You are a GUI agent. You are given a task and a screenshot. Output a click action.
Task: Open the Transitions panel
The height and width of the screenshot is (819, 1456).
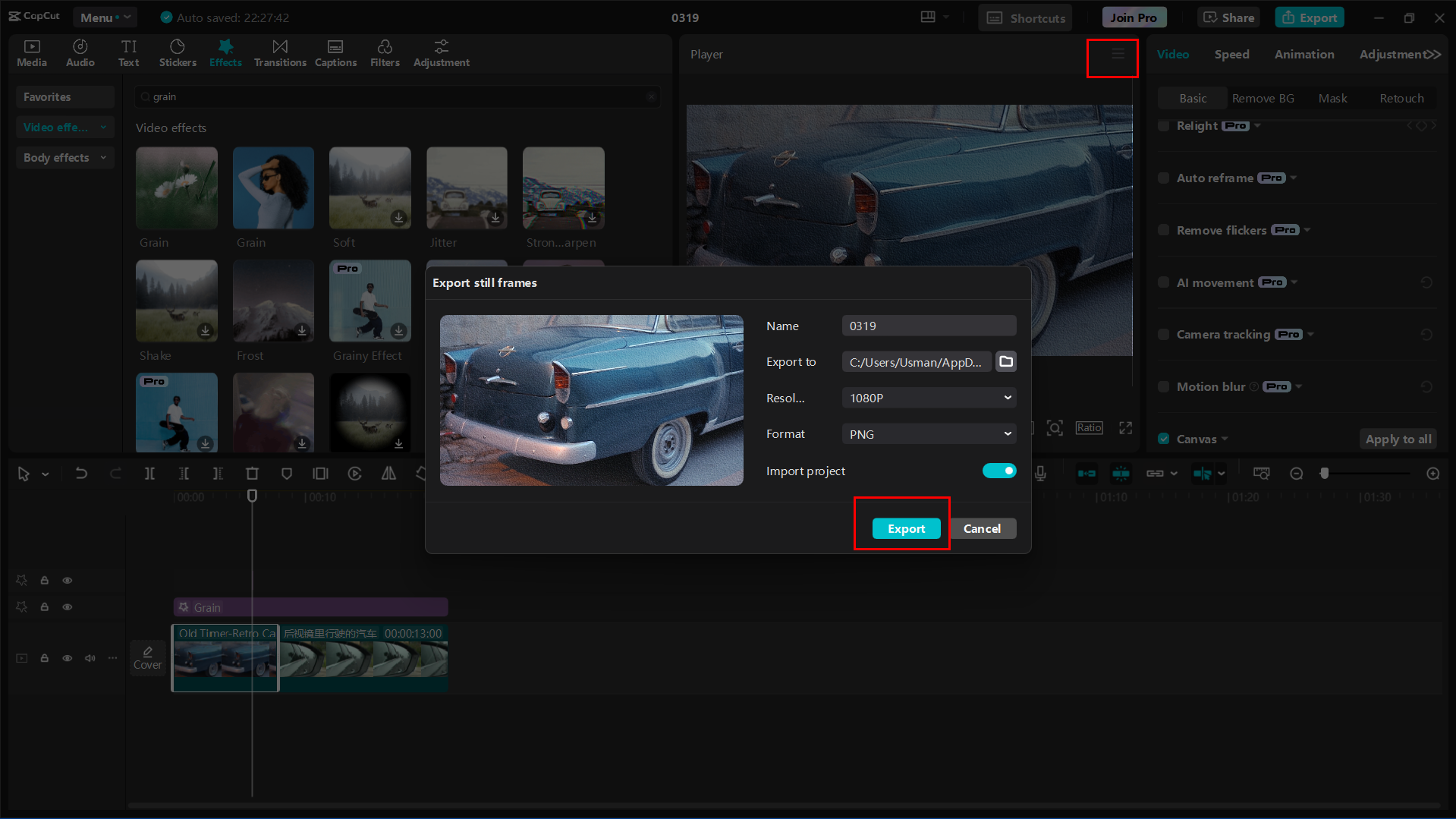click(x=280, y=52)
